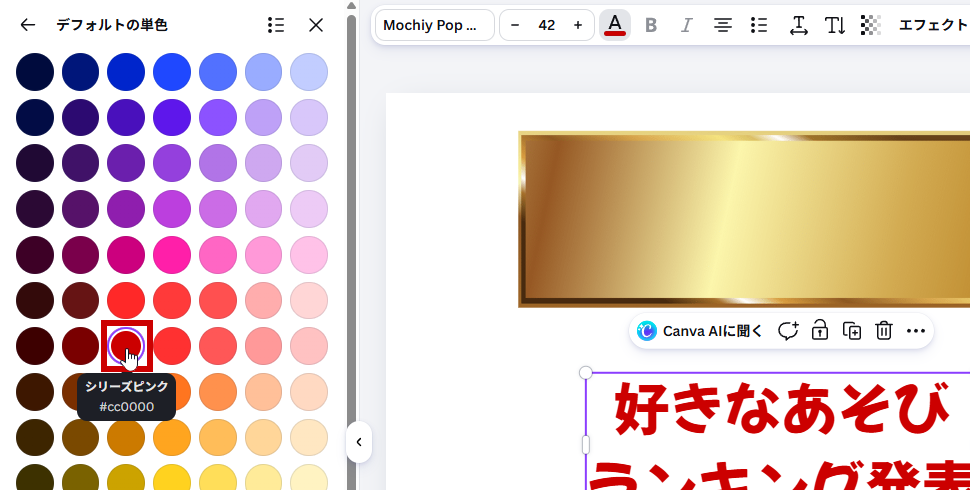Viewport: 970px width, 490px height.
Task: Toggle italic formatting
Action: 687,25
